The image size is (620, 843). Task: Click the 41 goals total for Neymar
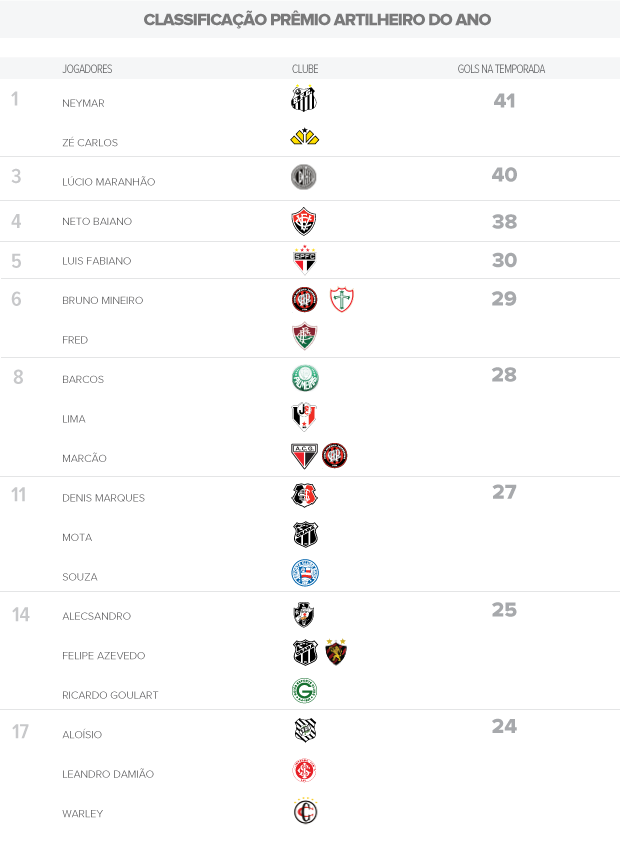pyautogui.click(x=504, y=101)
